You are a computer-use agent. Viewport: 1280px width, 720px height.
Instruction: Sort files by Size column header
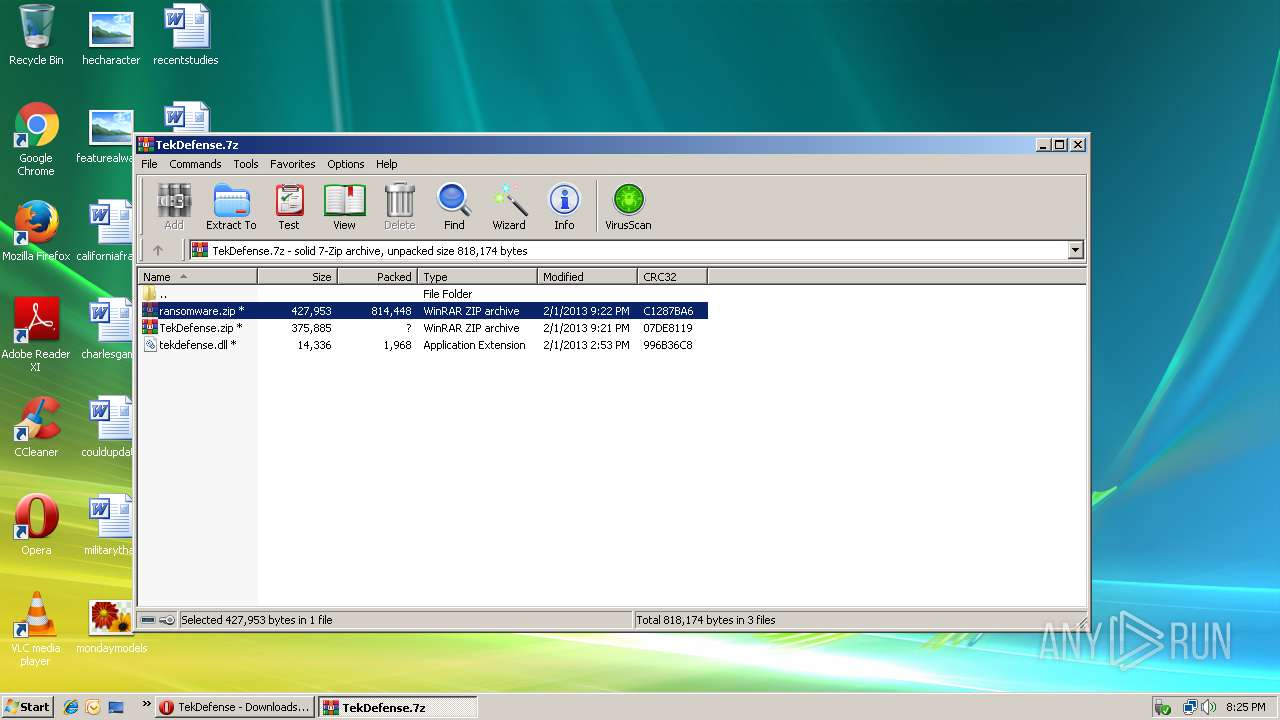[297, 277]
